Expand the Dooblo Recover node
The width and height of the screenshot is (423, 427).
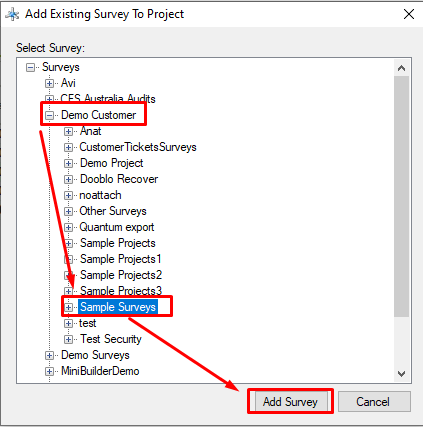[68, 179]
